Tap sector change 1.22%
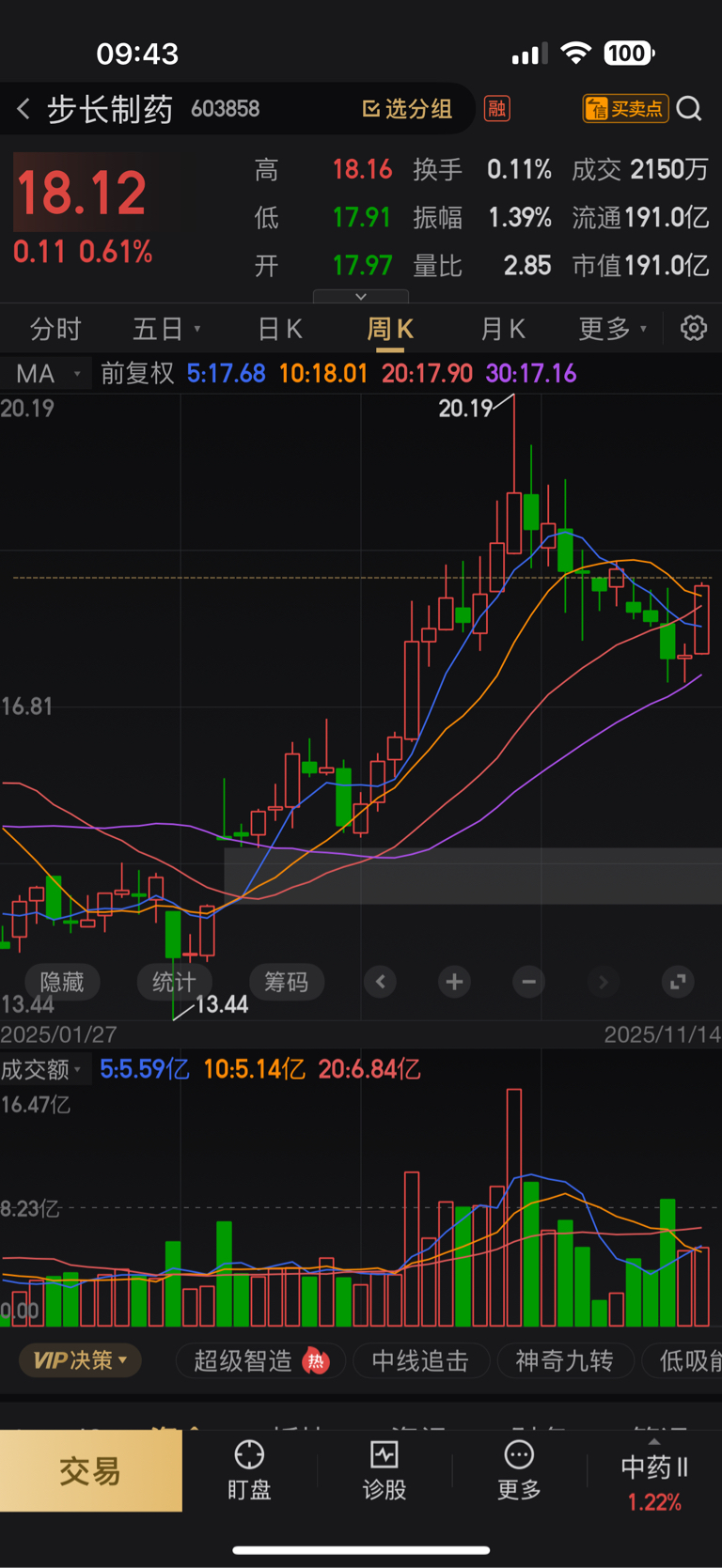This screenshot has width=722, height=1568. pos(654,1501)
